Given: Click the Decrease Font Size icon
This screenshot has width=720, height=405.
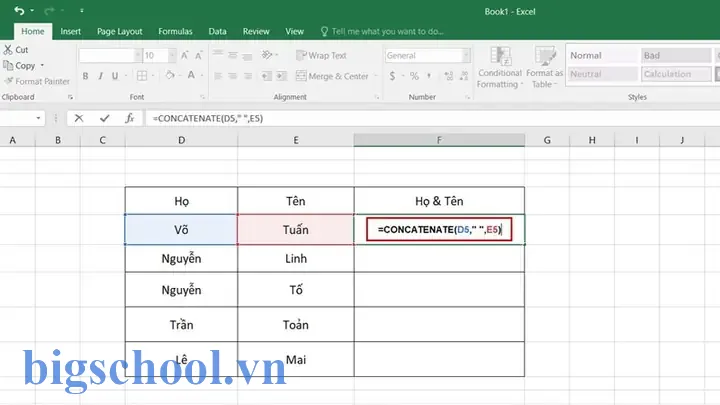Looking at the screenshot, I should [x=198, y=56].
